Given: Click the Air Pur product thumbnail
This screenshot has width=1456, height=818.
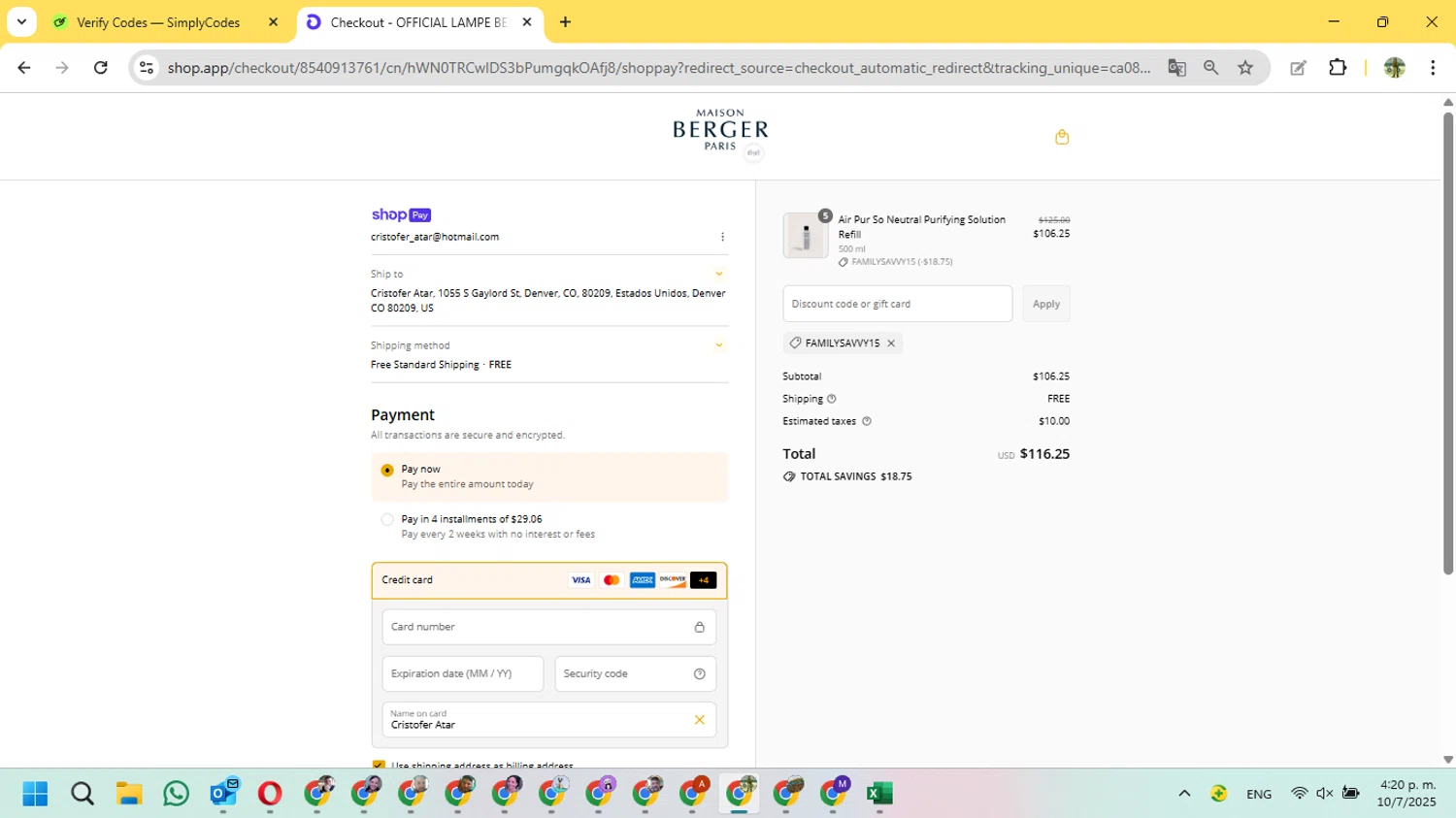Looking at the screenshot, I should pos(806,236).
